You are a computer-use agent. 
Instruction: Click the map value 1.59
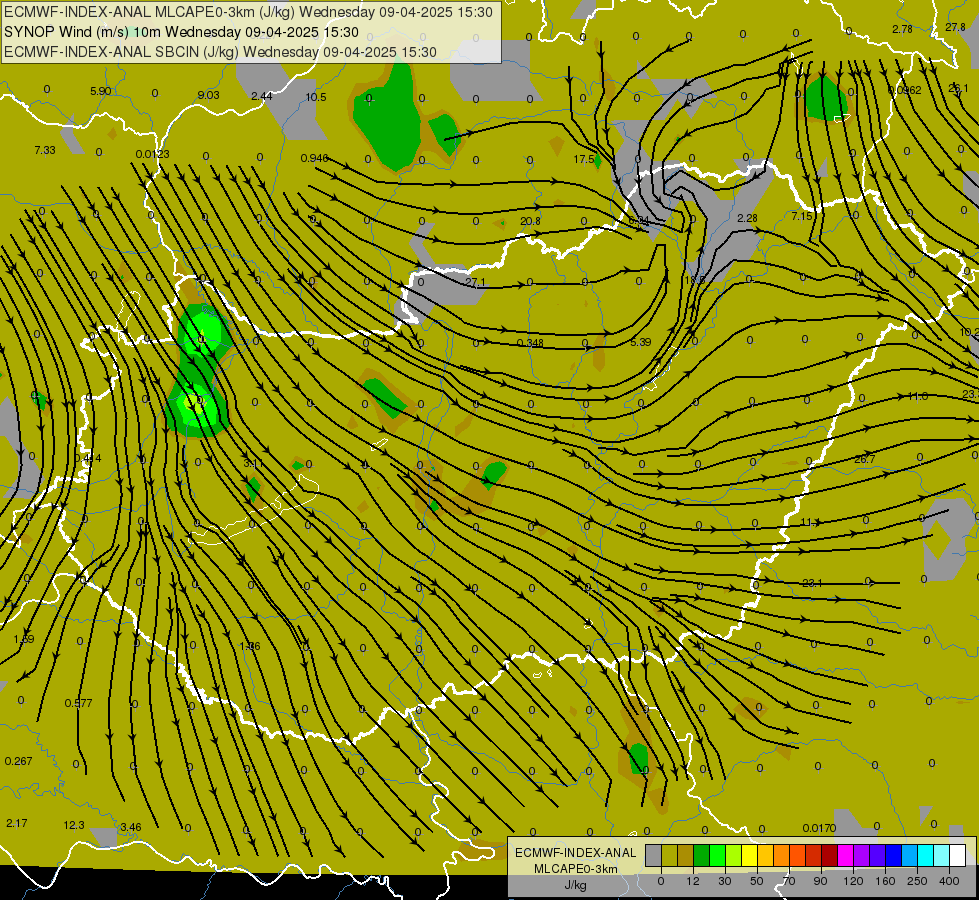24,639
